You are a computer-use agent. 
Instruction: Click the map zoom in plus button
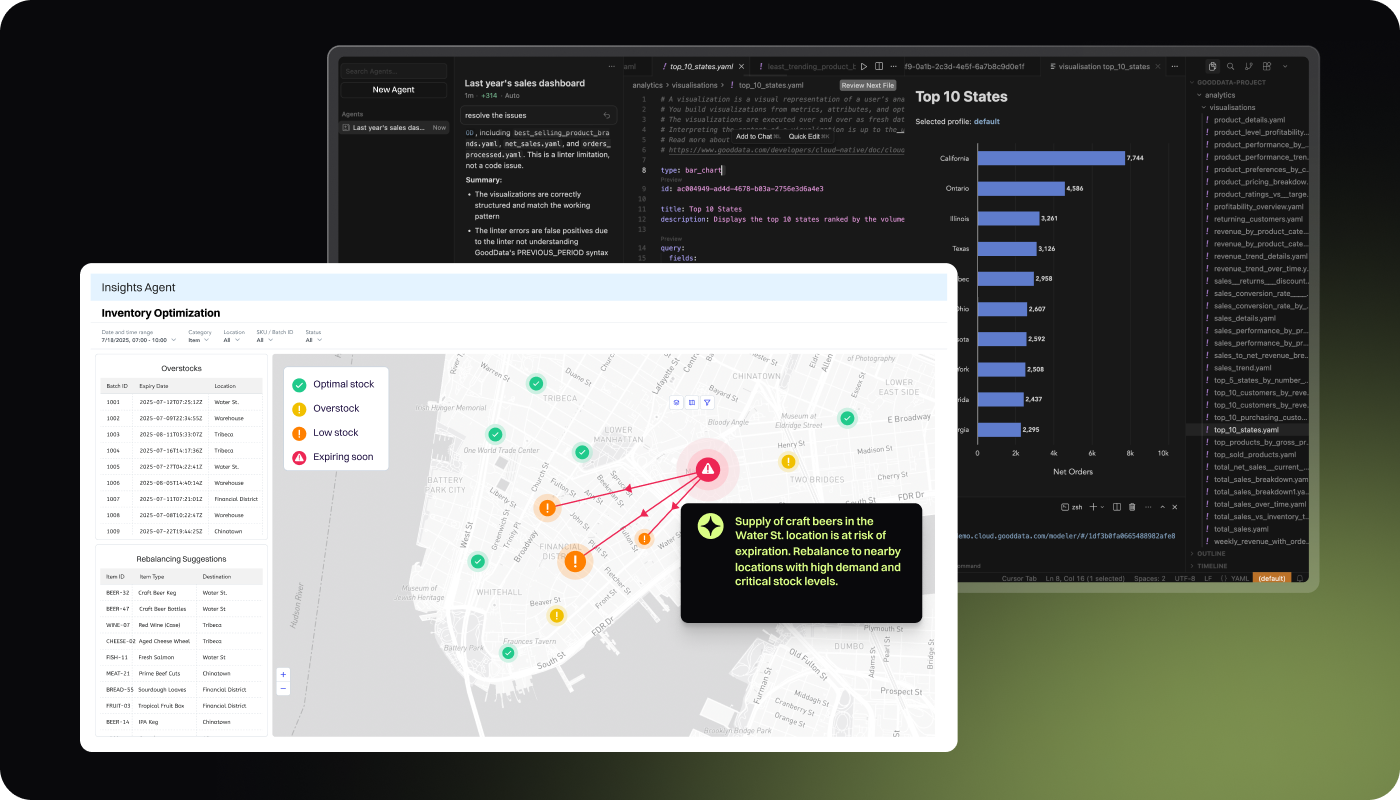click(283, 675)
